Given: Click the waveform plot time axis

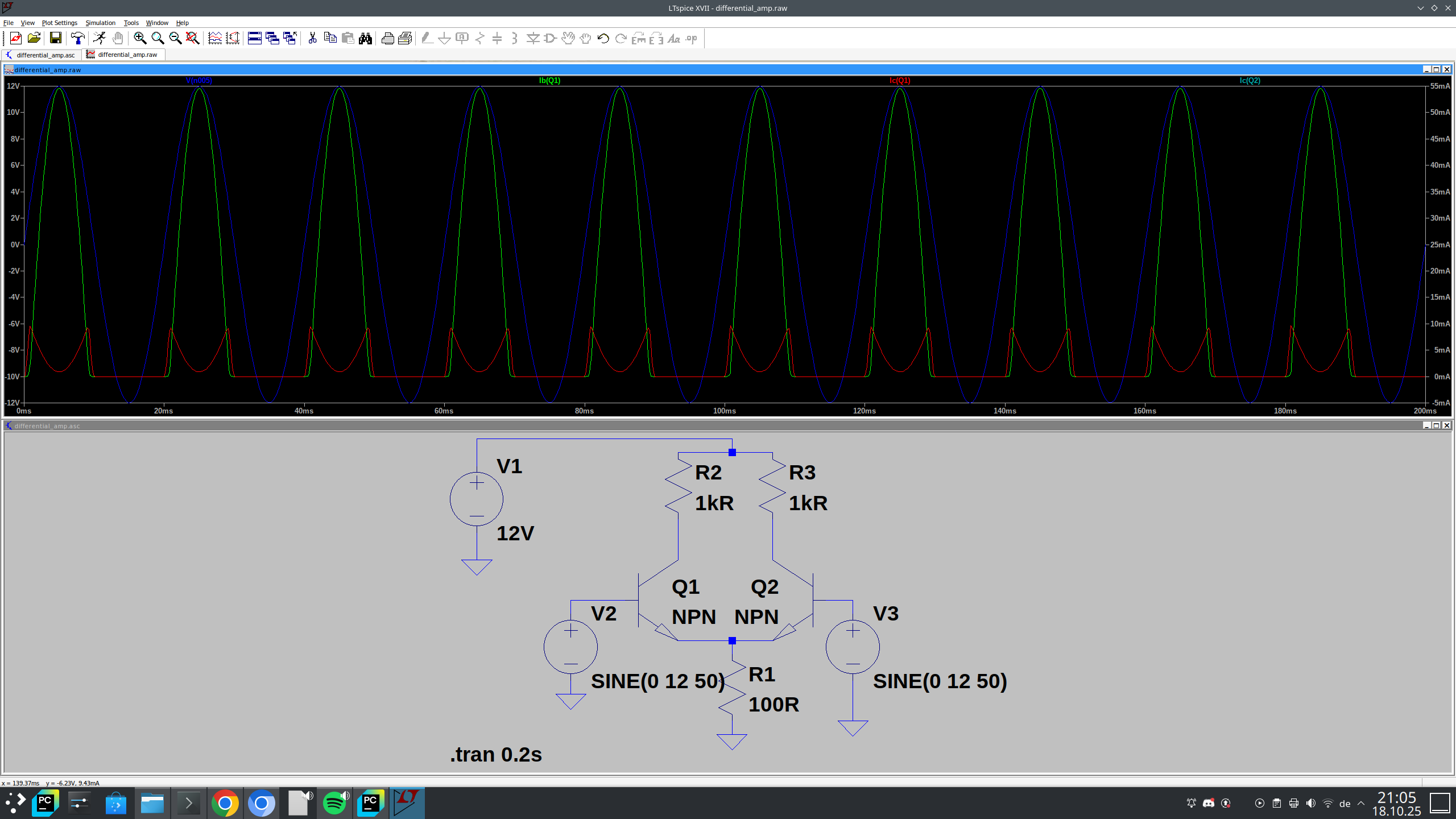Looking at the screenshot, I should pos(724,411).
